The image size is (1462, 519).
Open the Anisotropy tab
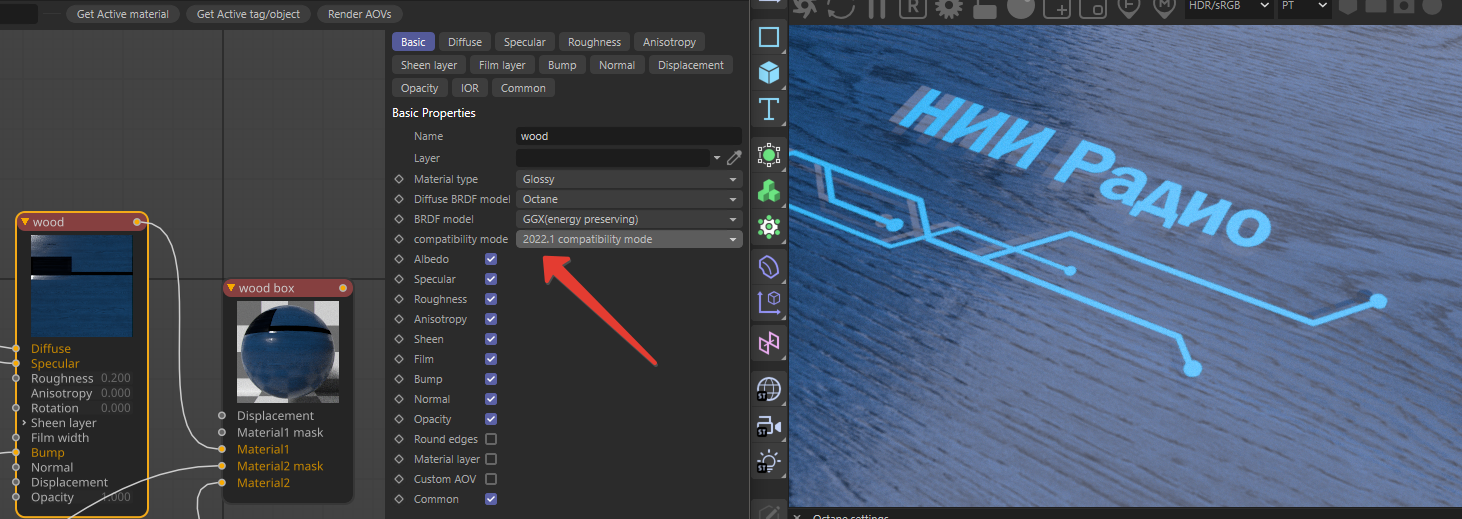tap(669, 42)
